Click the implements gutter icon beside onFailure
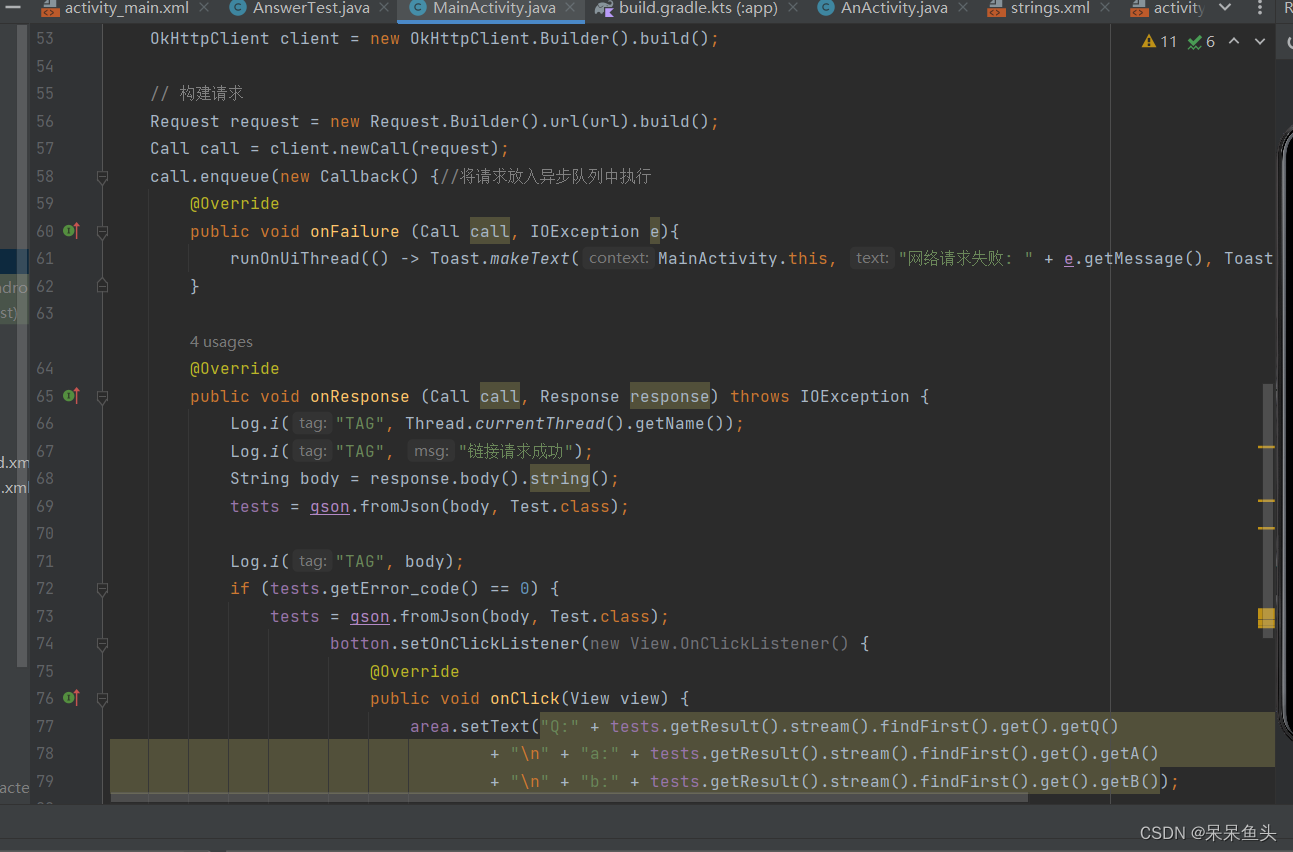Image resolution: width=1293 pixels, height=852 pixels. 71,231
